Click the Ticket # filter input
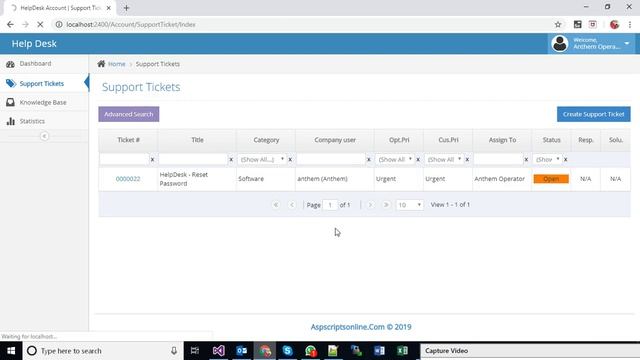The height and width of the screenshot is (360, 640). pyautogui.click(x=124, y=159)
